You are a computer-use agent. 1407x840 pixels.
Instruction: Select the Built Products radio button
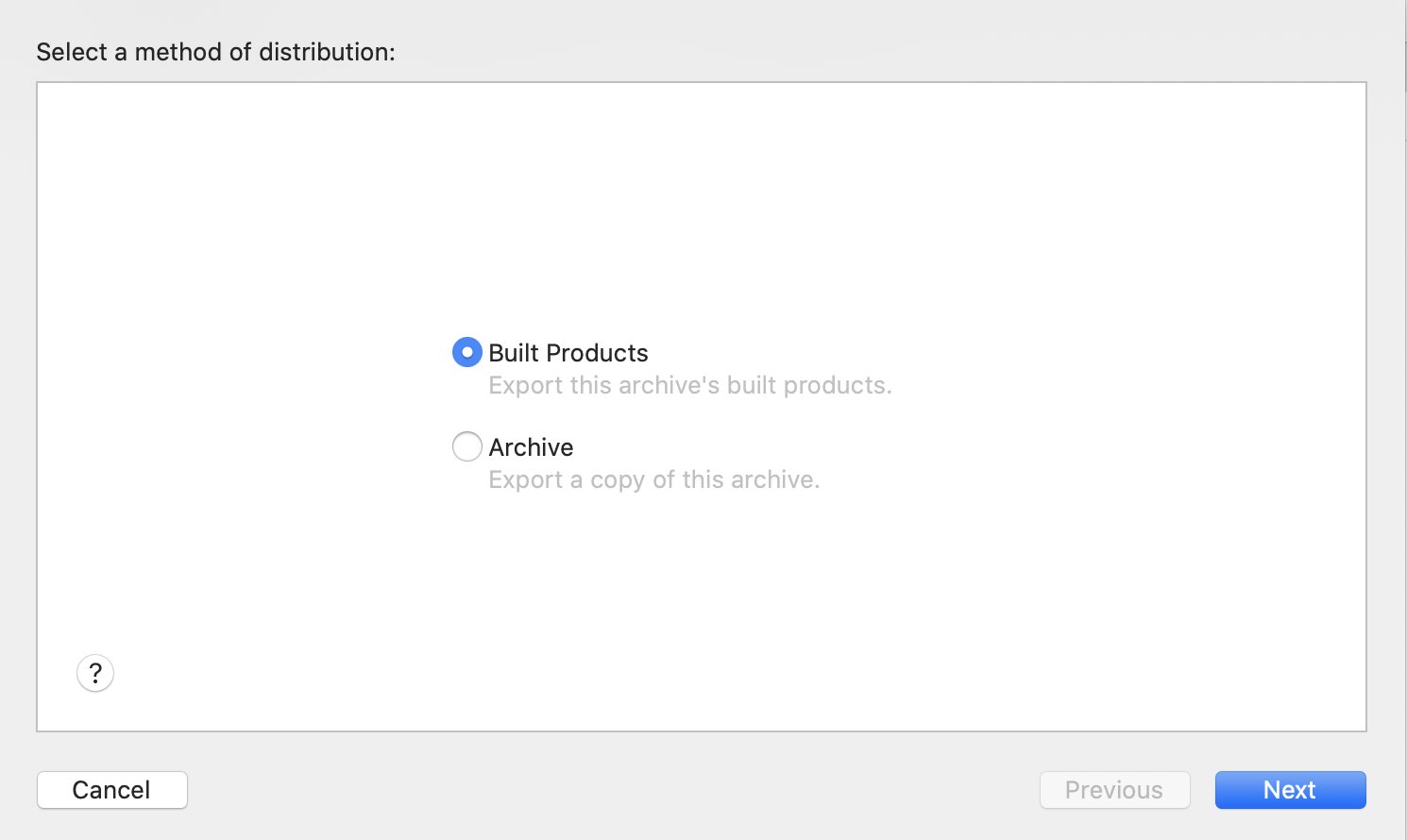466,352
